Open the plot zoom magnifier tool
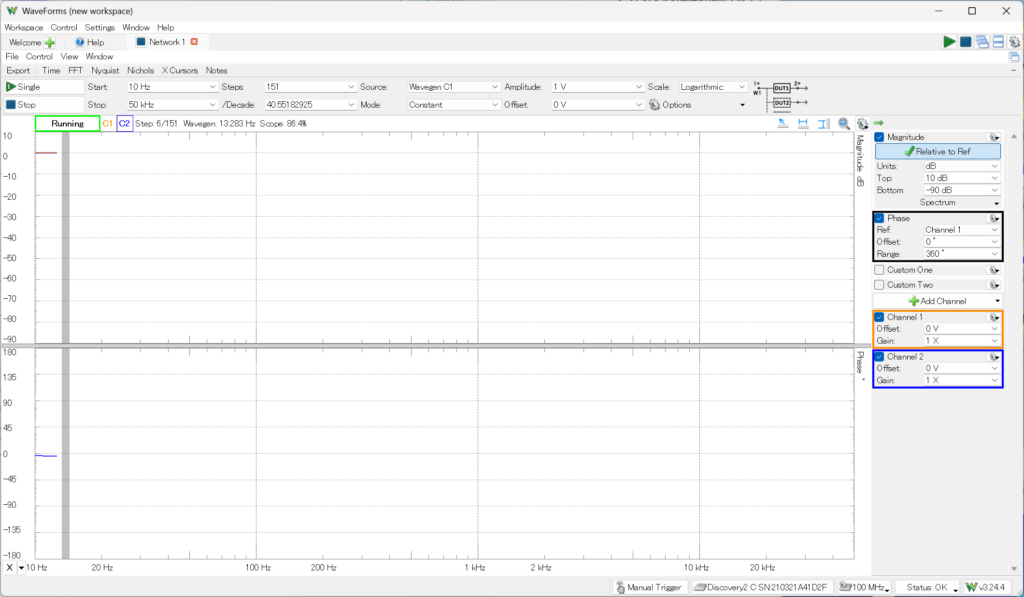This screenshot has width=1024, height=597. point(844,124)
